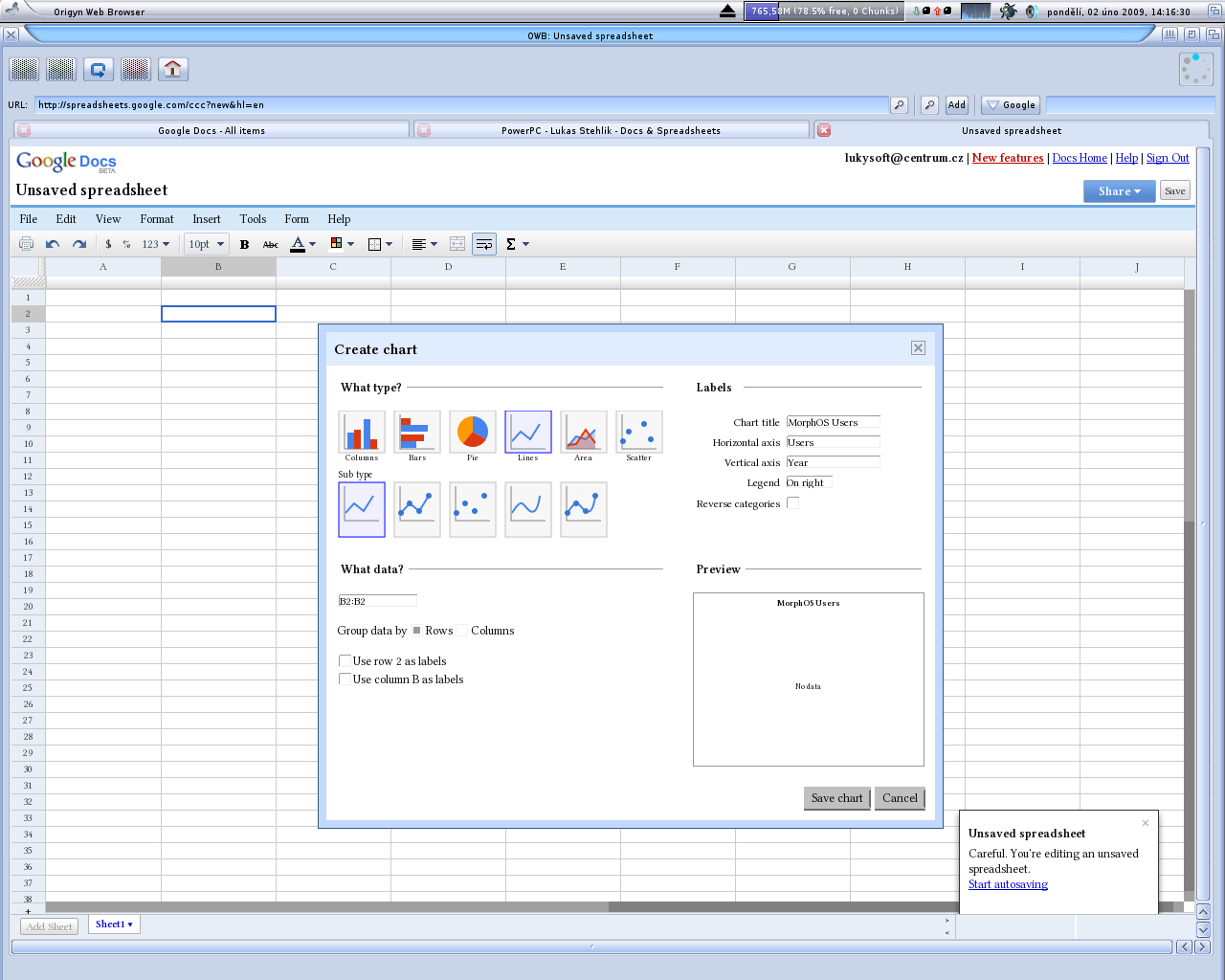Select the Pie chart type icon

pos(473,432)
